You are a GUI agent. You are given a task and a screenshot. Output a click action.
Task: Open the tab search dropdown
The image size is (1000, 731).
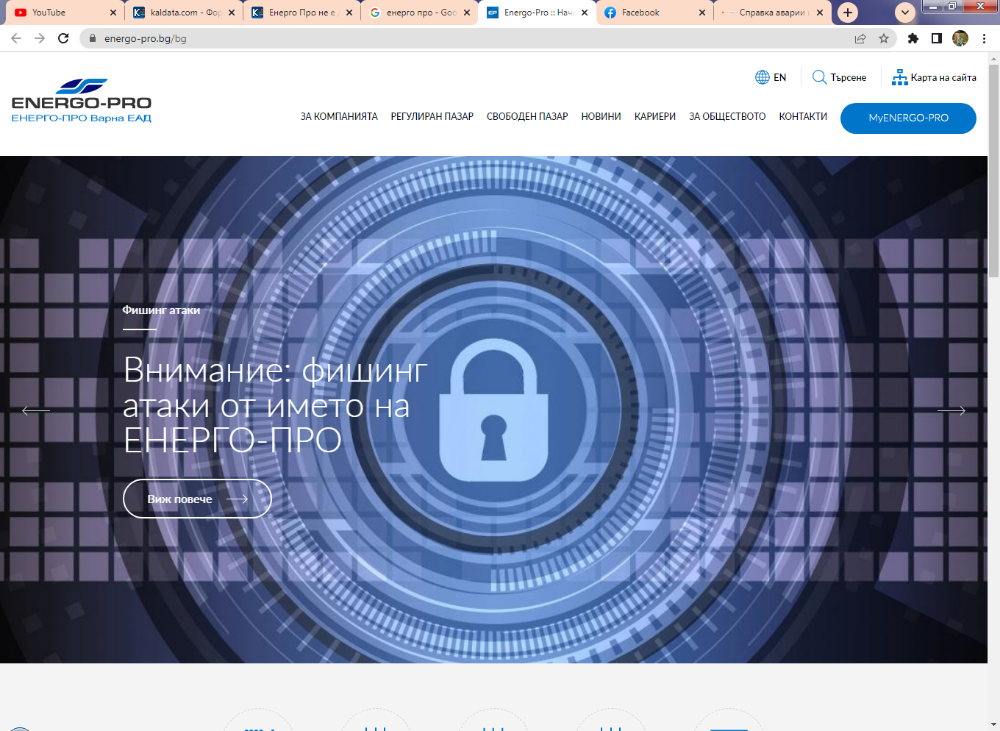pos(905,13)
